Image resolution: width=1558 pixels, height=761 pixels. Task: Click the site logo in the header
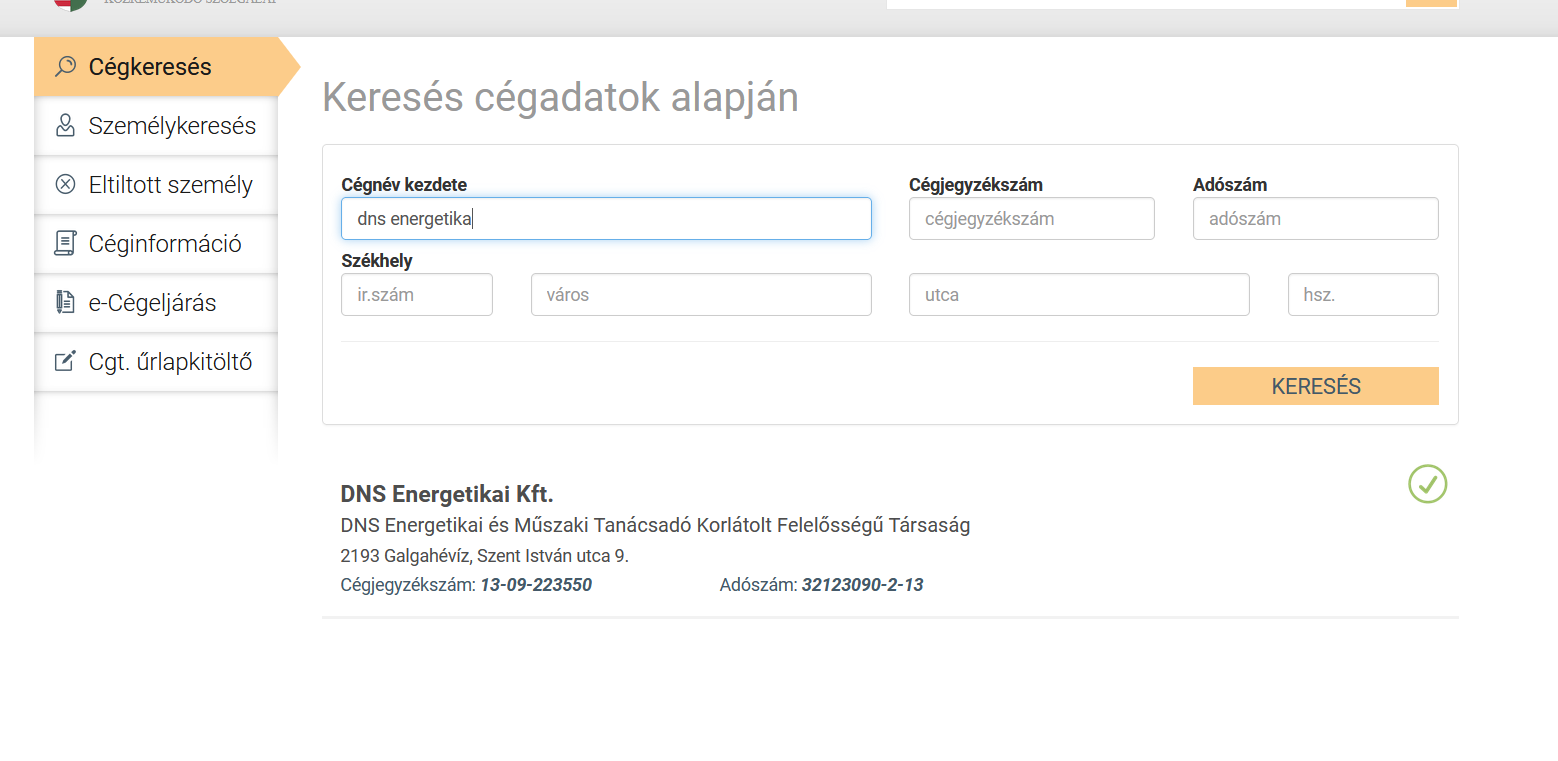70,3
